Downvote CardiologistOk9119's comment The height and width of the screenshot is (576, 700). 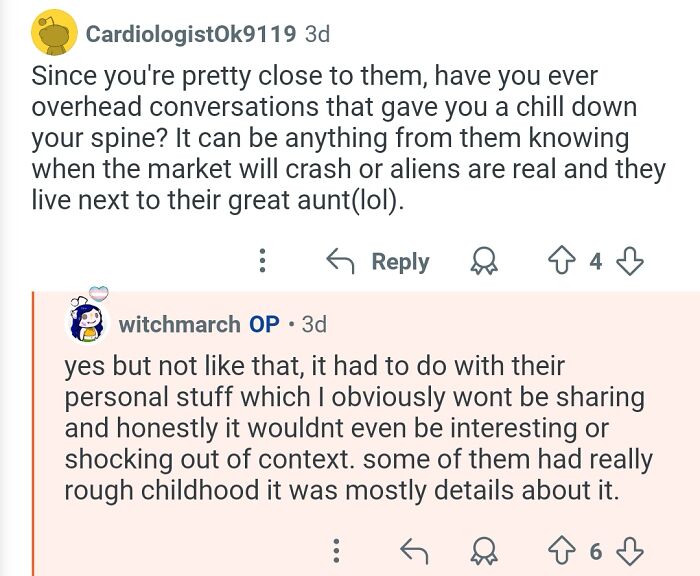pos(629,261)
